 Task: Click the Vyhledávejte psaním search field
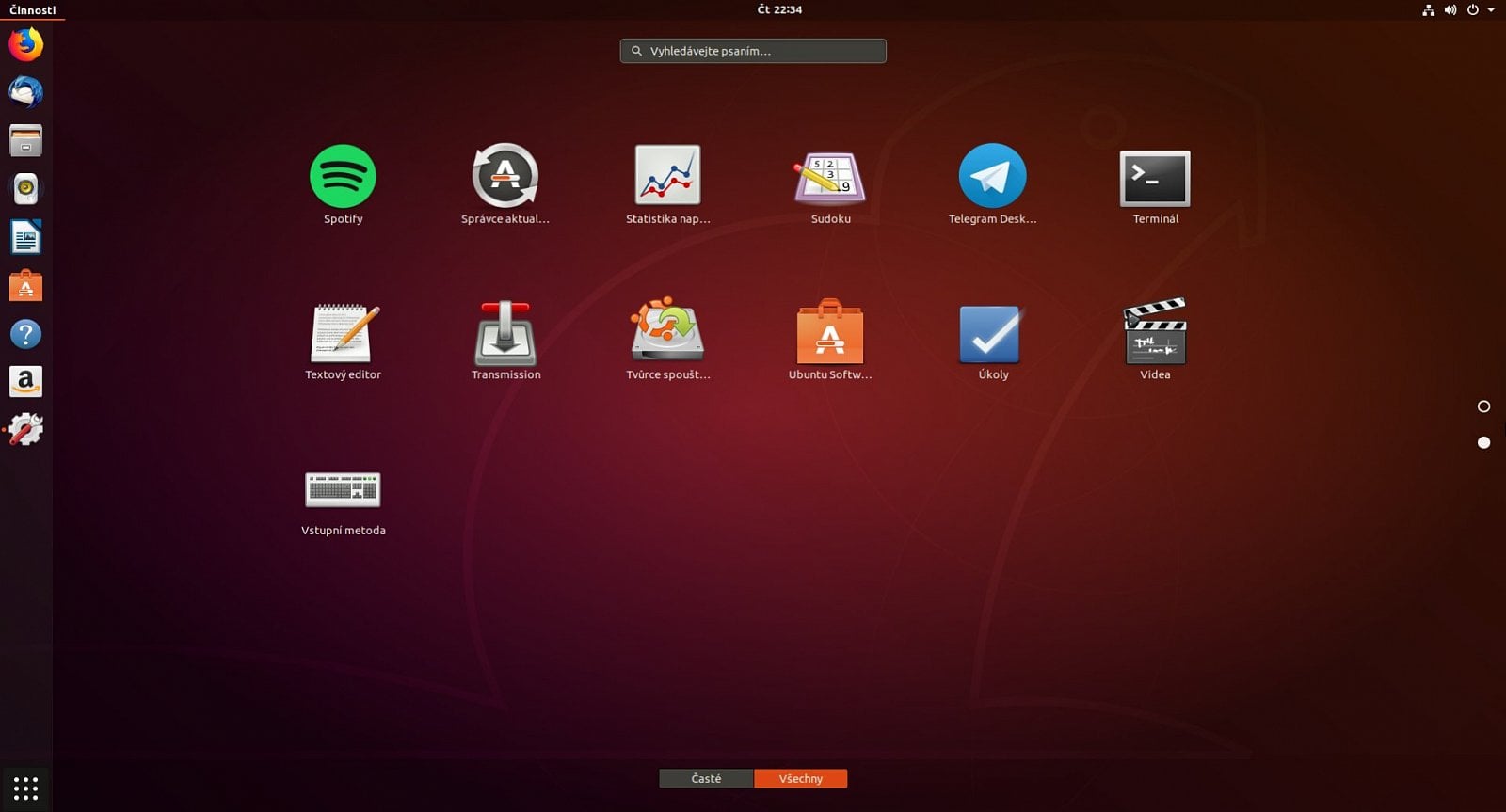[x=753, y=51]
